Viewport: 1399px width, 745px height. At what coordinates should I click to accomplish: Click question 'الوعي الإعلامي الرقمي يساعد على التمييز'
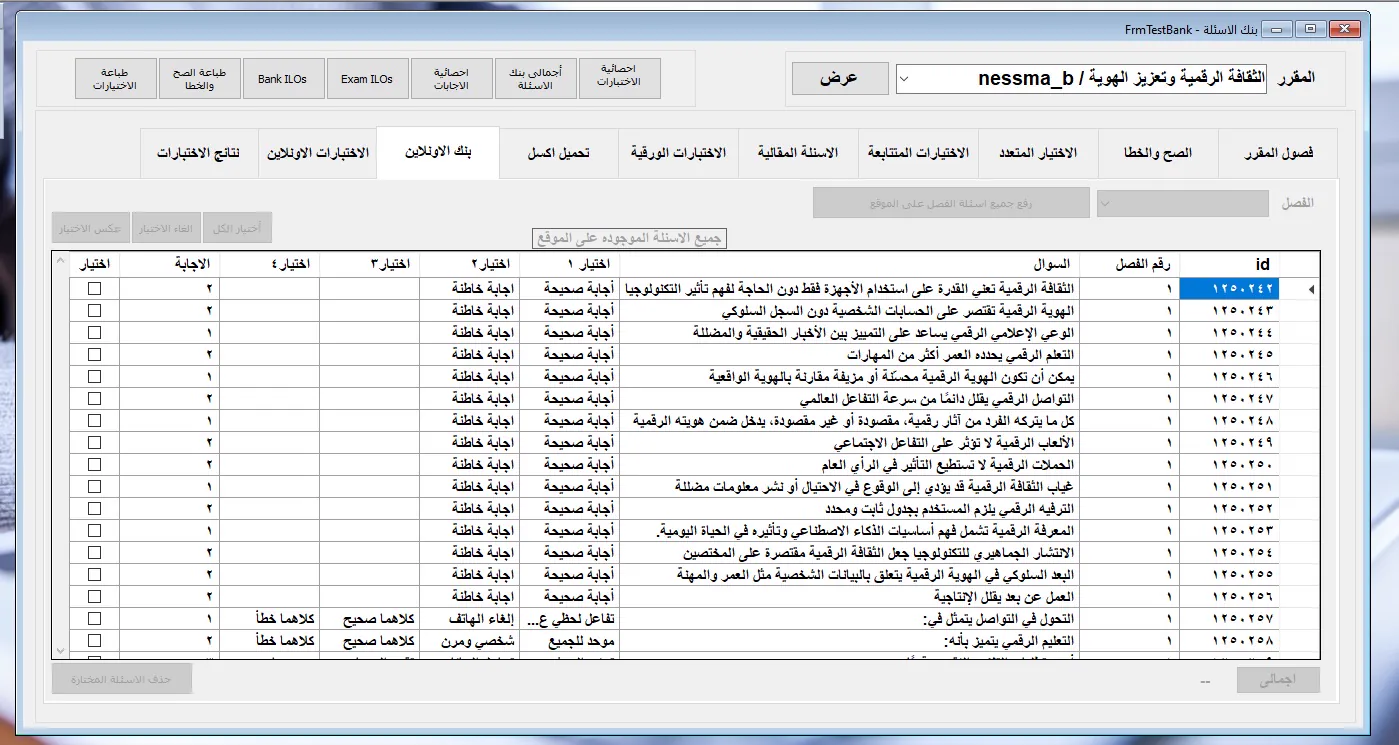[x=850, y=333]
